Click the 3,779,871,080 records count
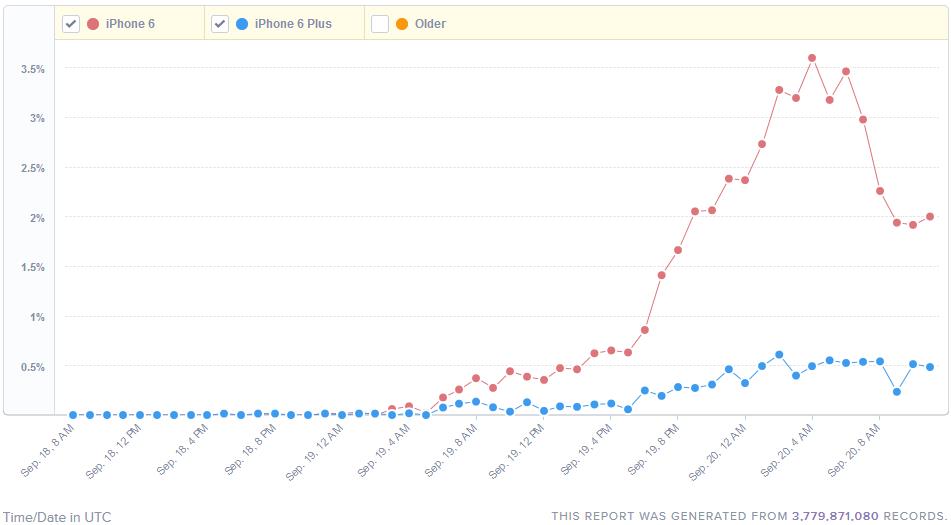The height and width of the screenshot is (525, 951). 835,516
